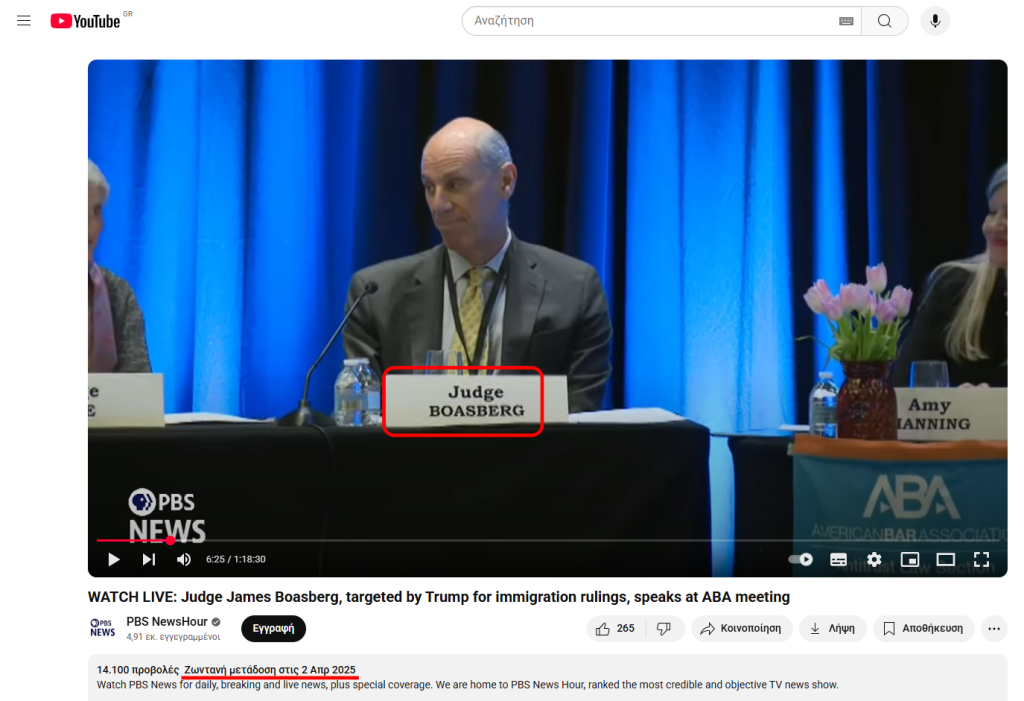Subscribe using the Εγγραφή button
This screenshot has width=1024, height=701.
273,628
